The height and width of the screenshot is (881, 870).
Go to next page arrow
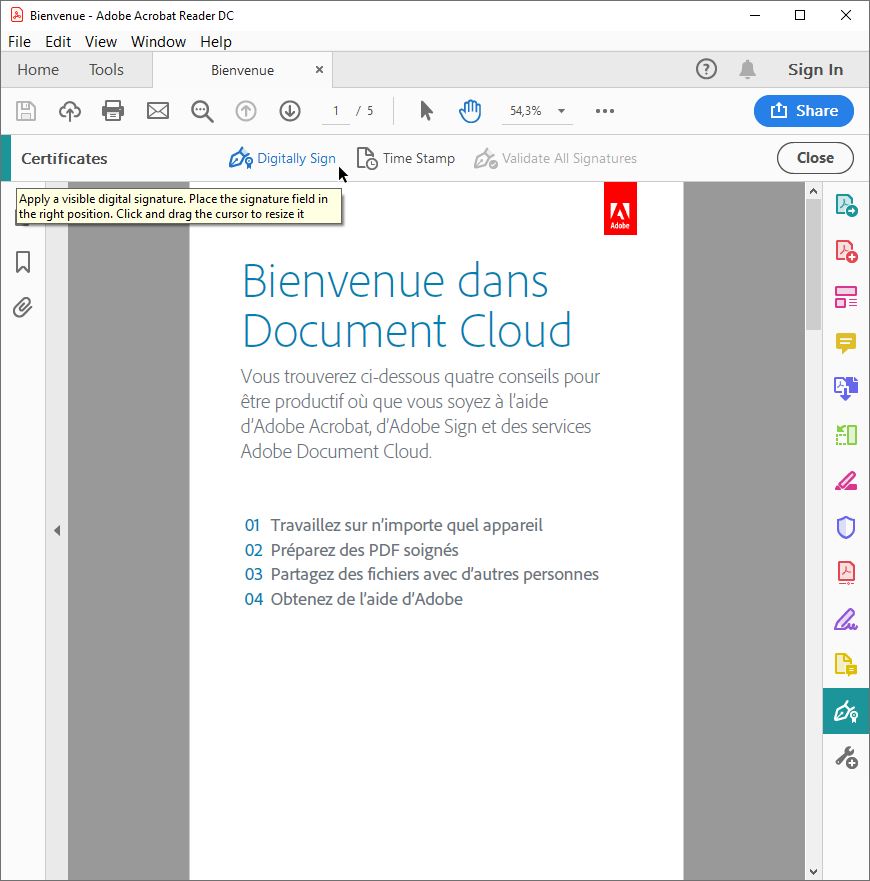coord(290,111)
